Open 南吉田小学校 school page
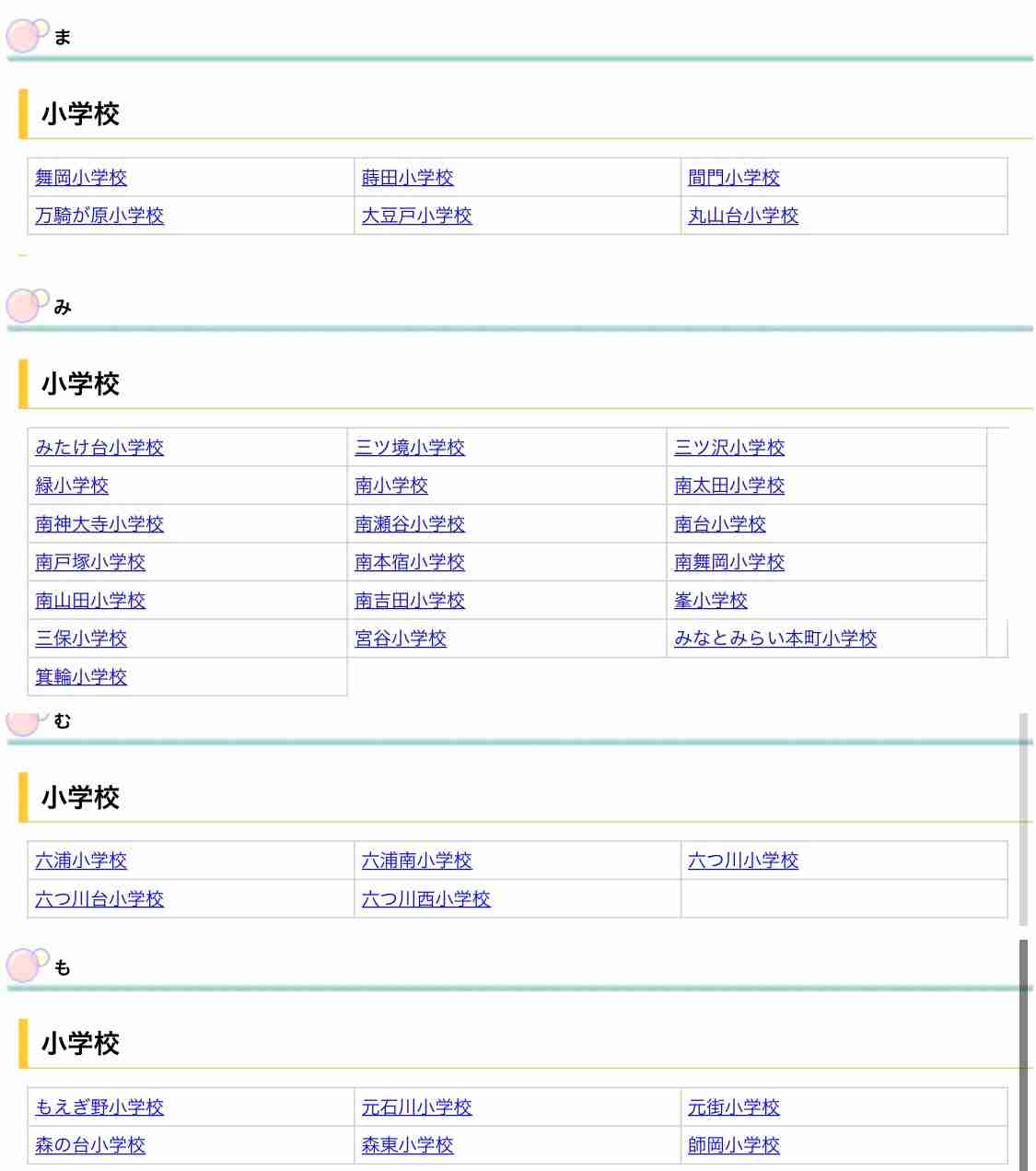Viewport: 1036px width, 1171px height. click(410, 601)
